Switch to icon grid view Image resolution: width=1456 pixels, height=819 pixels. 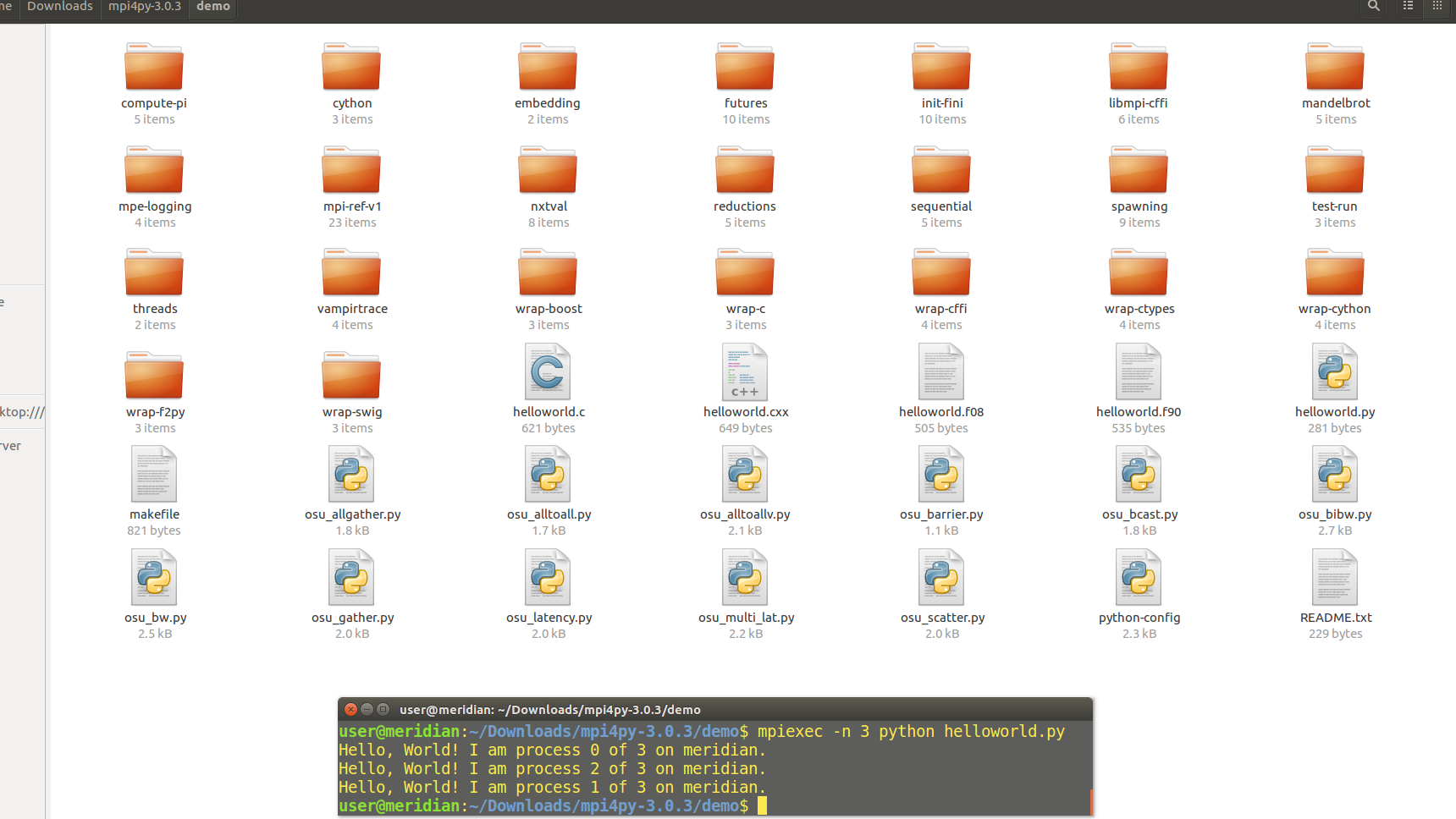click(x=1437, y=7)
